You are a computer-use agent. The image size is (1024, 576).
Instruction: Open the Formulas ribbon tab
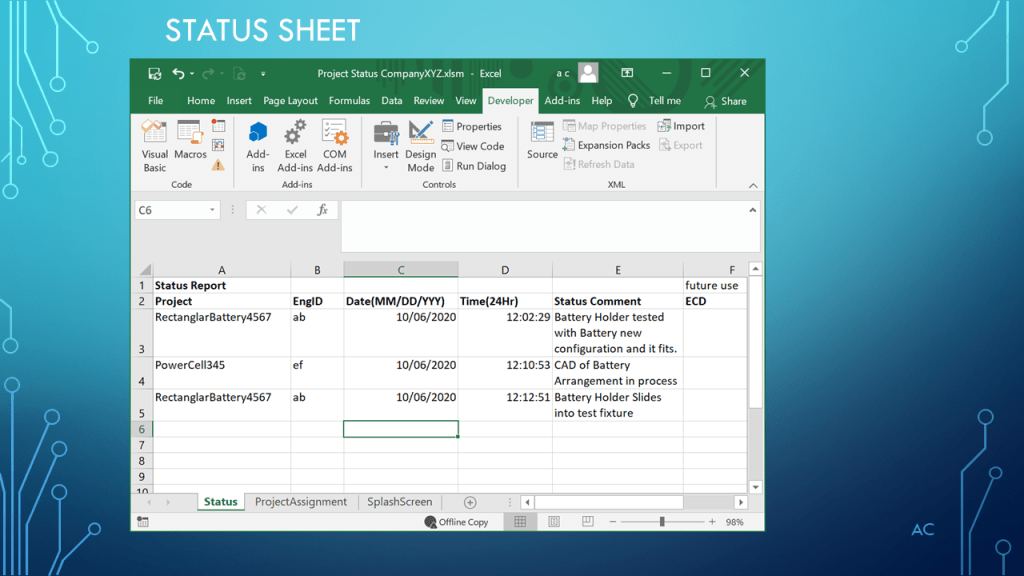point(349,101)
